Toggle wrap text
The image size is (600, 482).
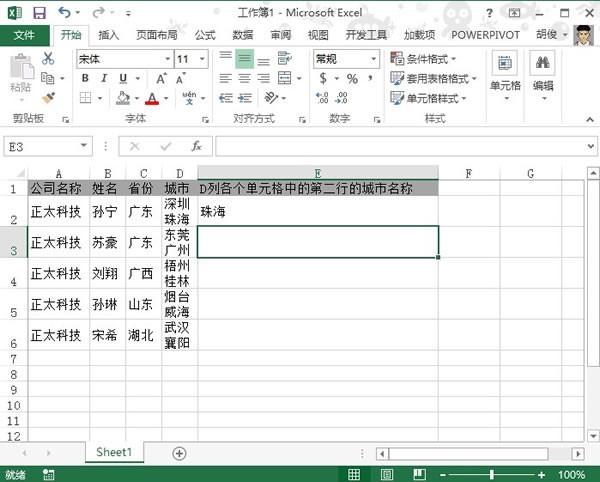[284, 59]
